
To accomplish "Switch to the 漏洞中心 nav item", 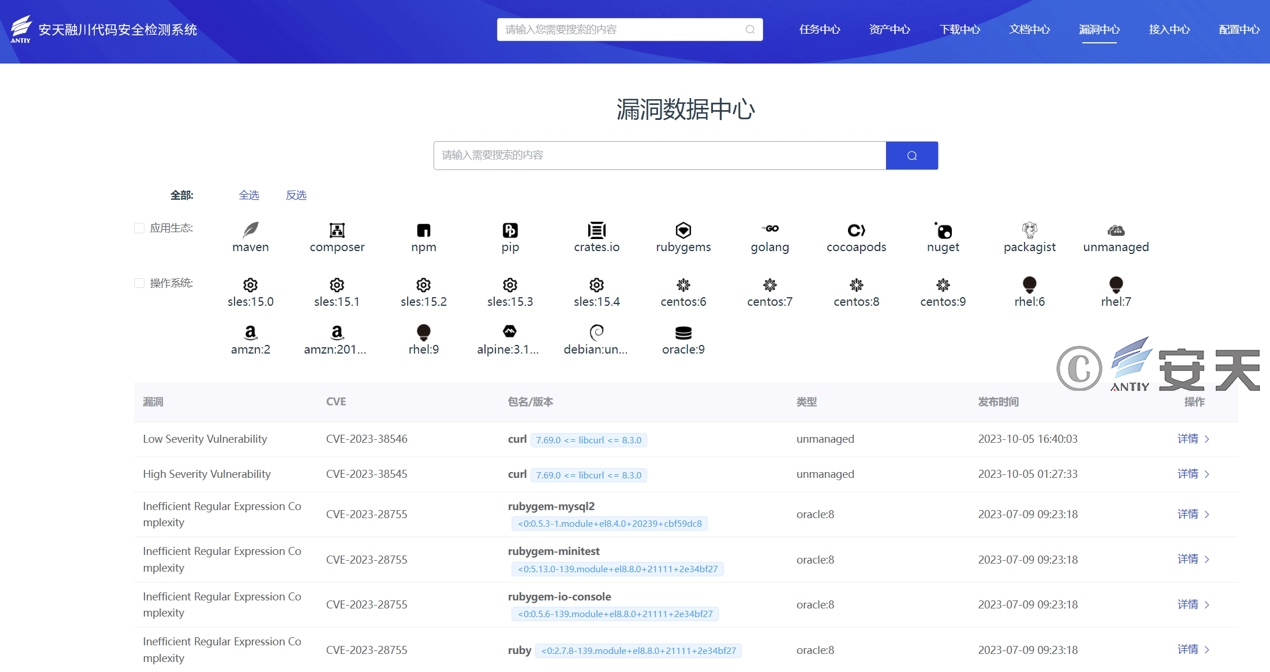I will pyautogui.click(x=1099, y=30).
